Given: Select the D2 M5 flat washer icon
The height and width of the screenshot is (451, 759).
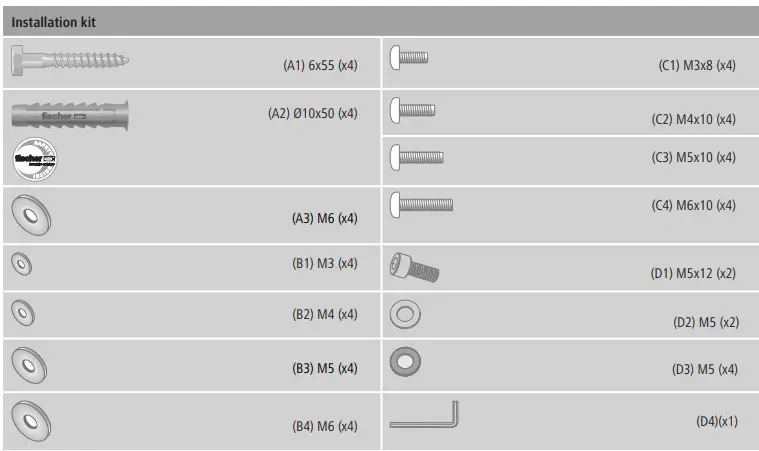Looking at the screenshot, I should tap(405, 314).
